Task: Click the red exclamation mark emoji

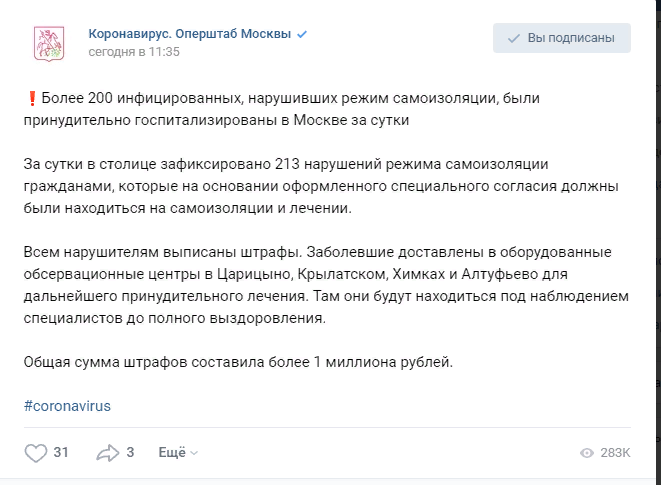Action: [32, 98]
